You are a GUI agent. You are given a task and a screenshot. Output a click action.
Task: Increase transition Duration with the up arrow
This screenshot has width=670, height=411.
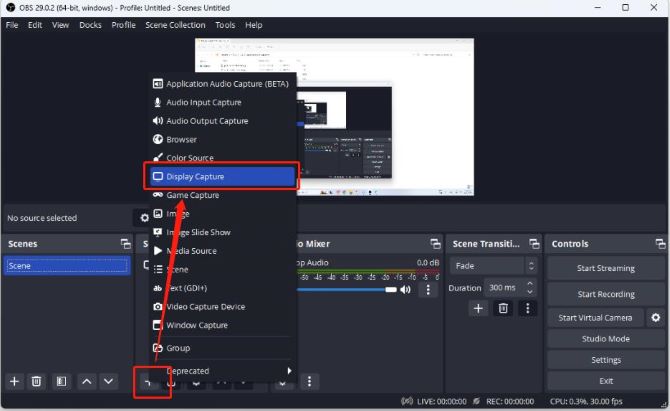click(x=530, y=284)
